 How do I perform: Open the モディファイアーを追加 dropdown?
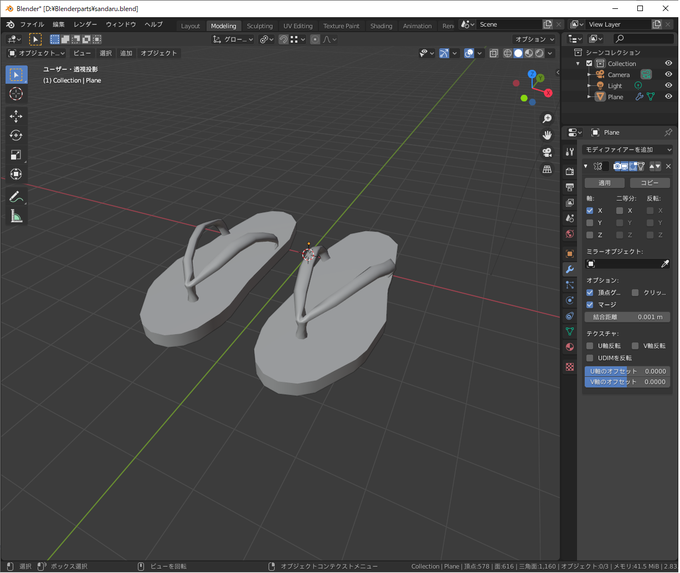[628, 150]
